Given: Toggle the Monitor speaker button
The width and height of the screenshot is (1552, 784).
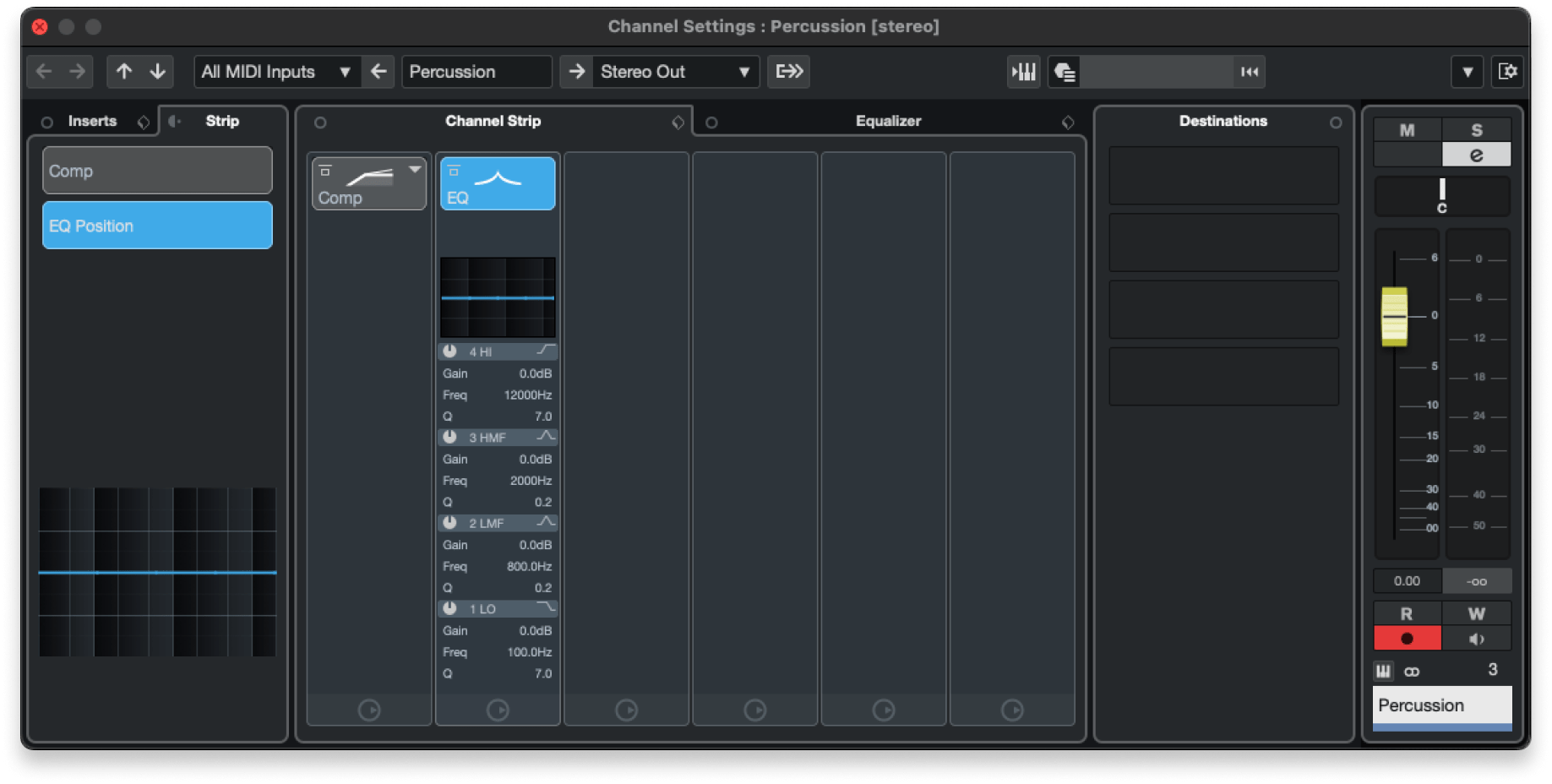Looking at the screenshot, I should point(1476,639).
